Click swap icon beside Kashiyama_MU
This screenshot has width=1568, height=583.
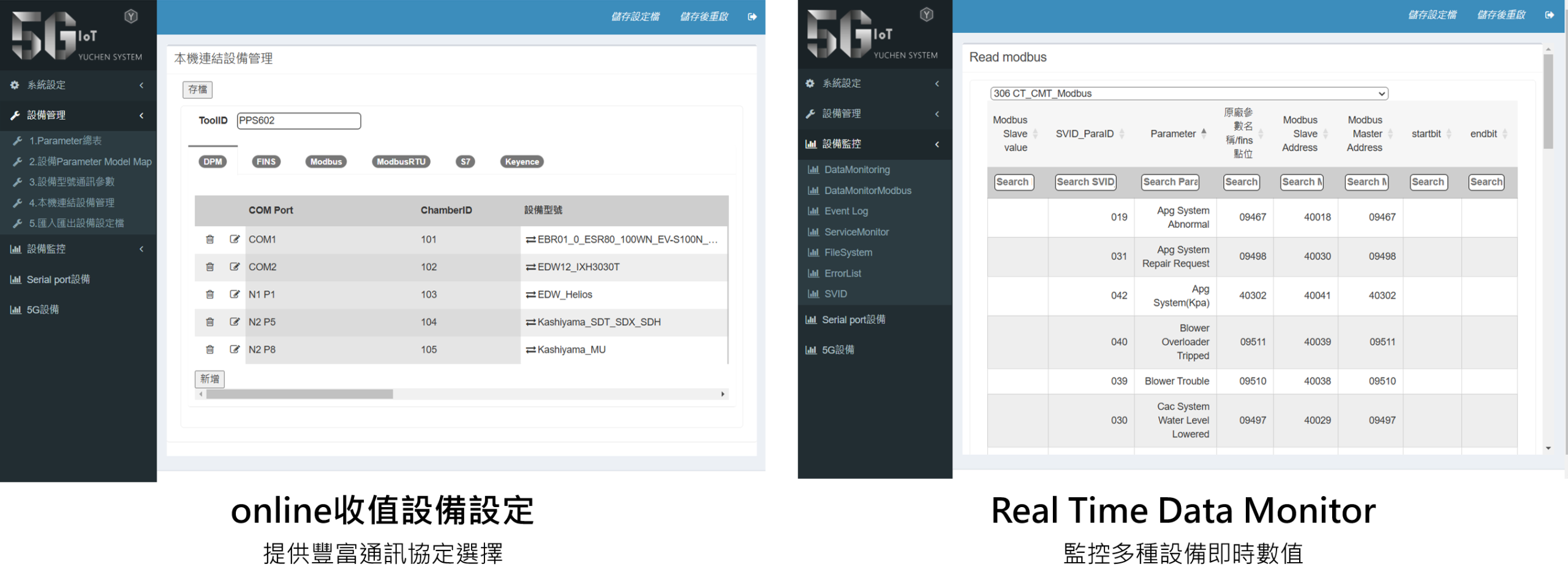(x=530, y=350)
